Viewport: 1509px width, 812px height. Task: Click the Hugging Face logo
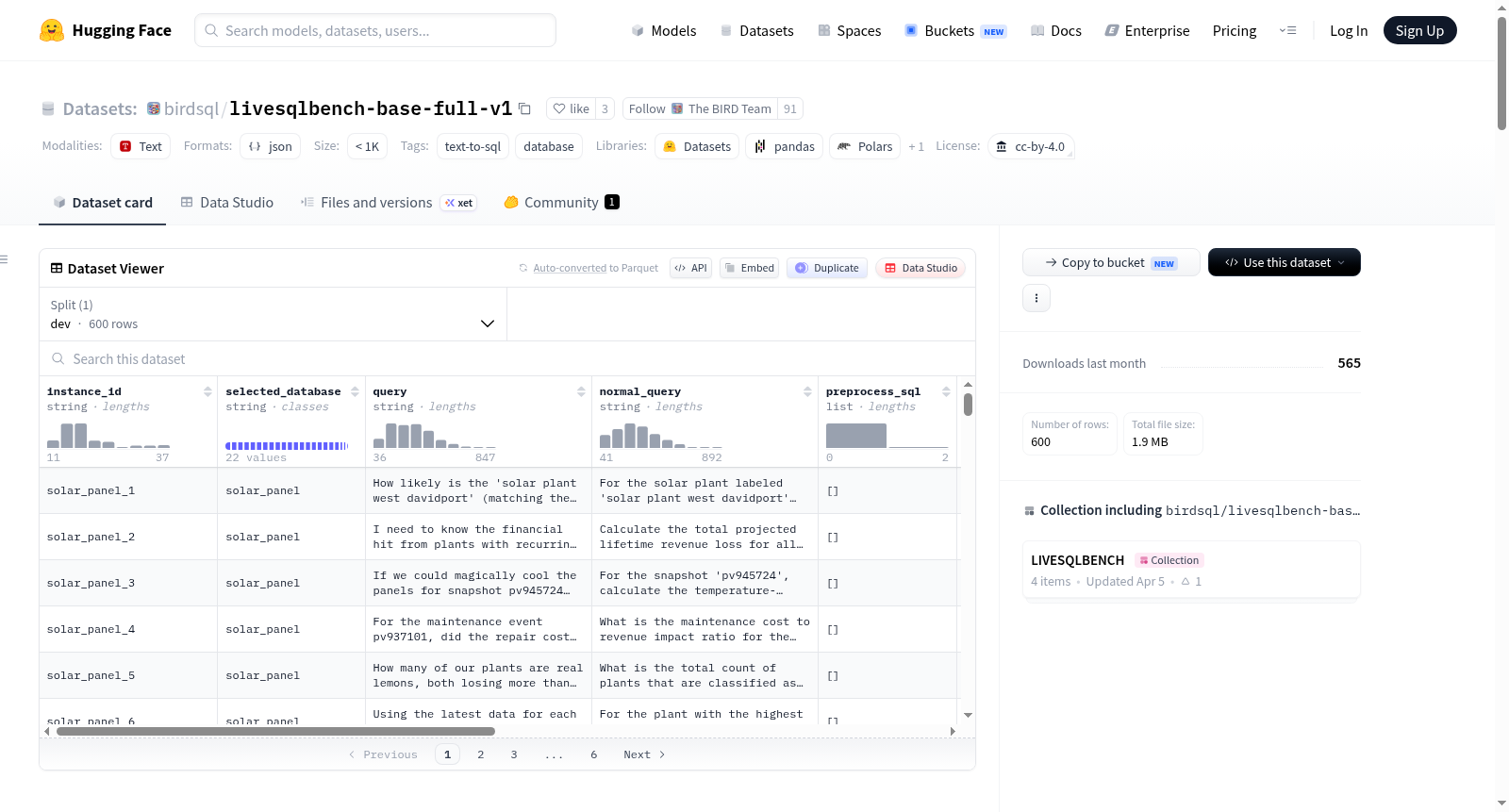pyautogui.click(x=106, y=30)
